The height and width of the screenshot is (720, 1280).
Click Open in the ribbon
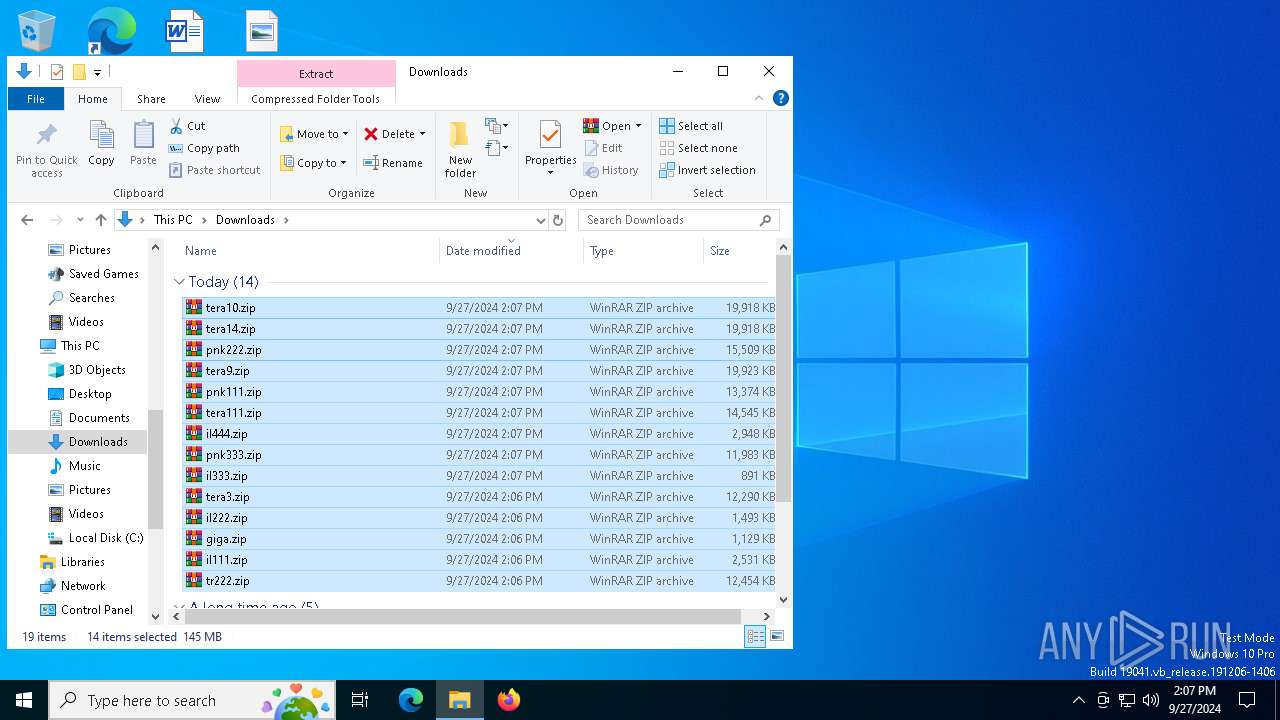coord(607,126)
